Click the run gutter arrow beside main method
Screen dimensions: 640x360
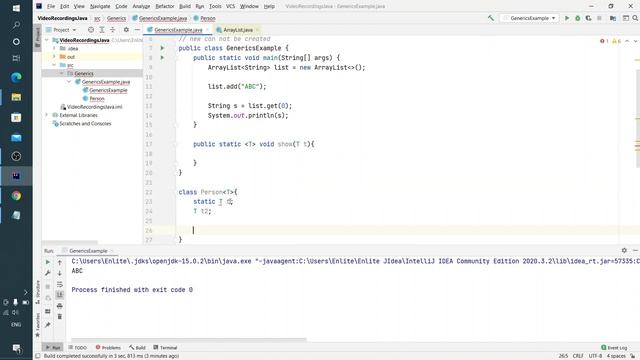click(x=162, y=58)
